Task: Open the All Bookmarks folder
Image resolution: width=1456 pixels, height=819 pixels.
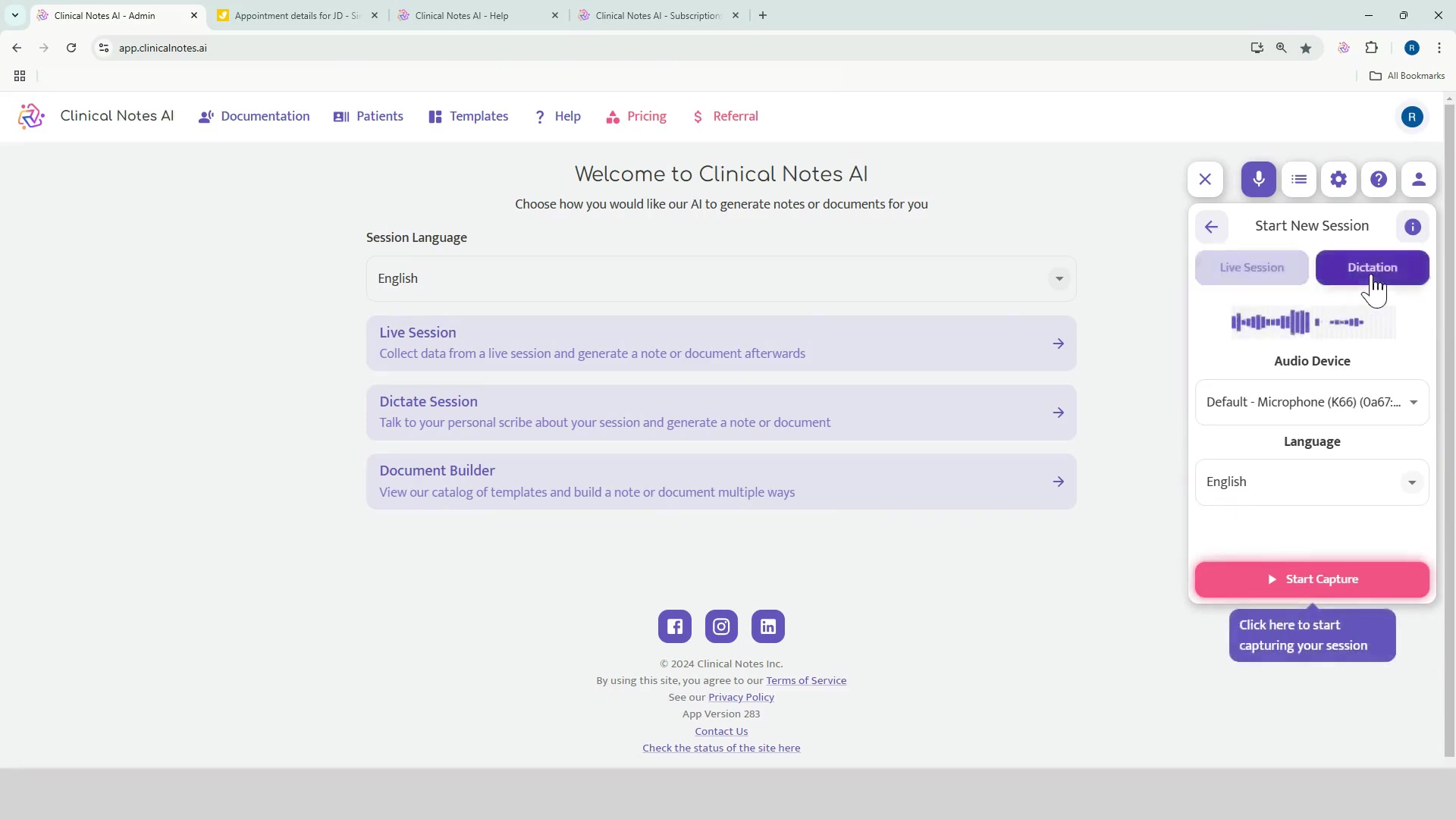Action: 1407,76
